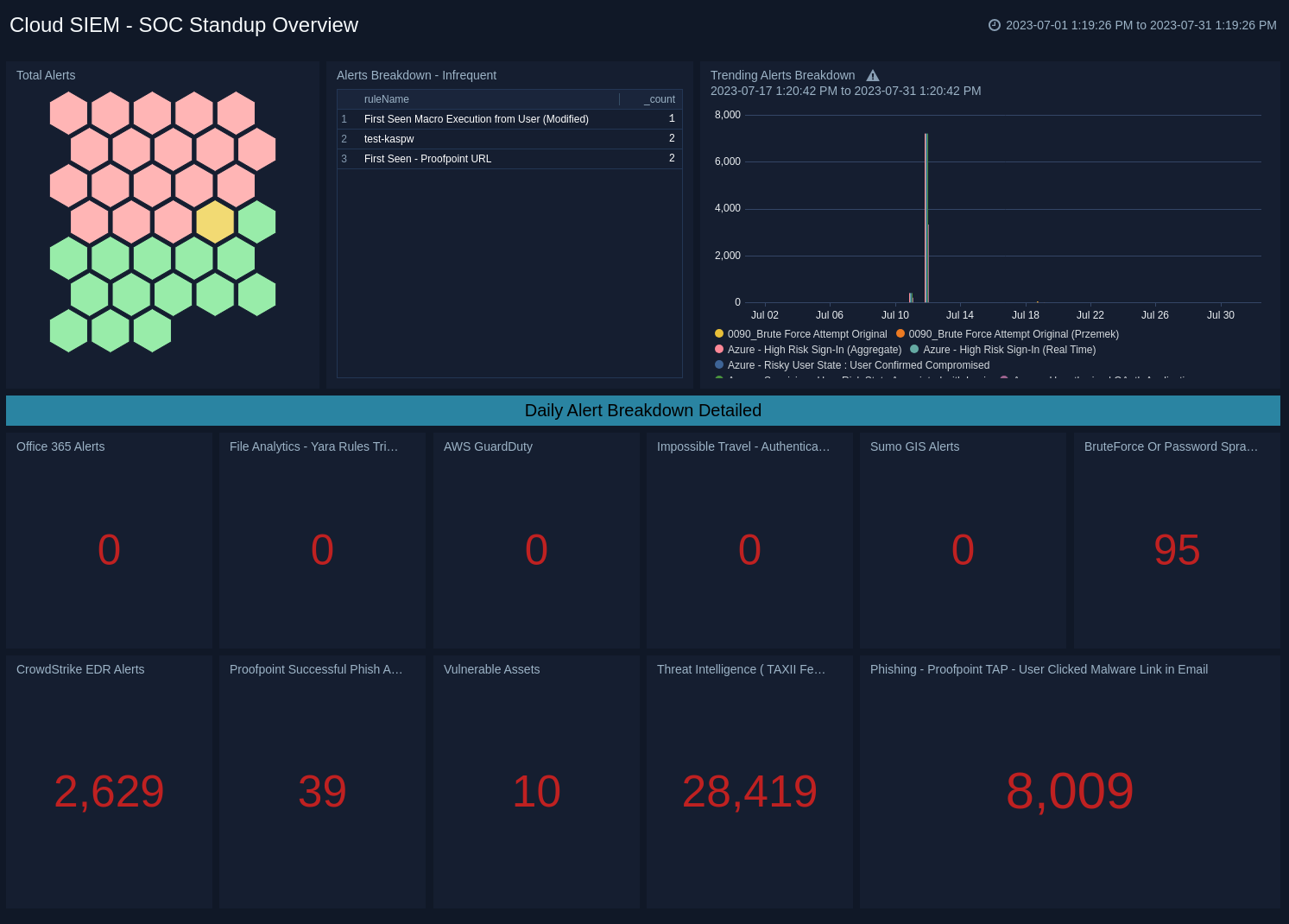Open the First Seen - Proofpoint URL rule
The width and height of the screenshot is (1289, 924).
[427, 159]
